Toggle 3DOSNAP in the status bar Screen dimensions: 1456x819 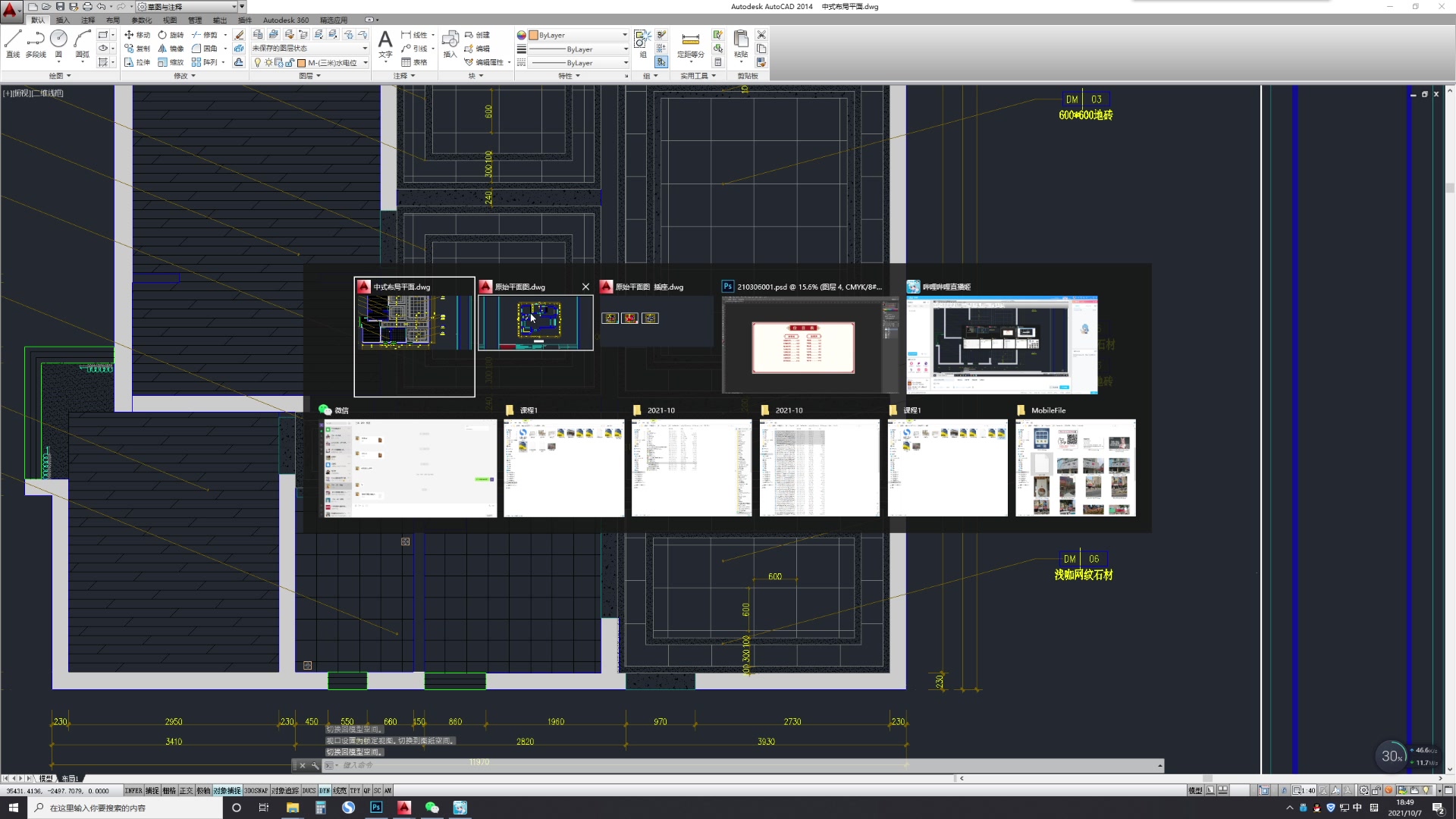[x=256, y=790]
